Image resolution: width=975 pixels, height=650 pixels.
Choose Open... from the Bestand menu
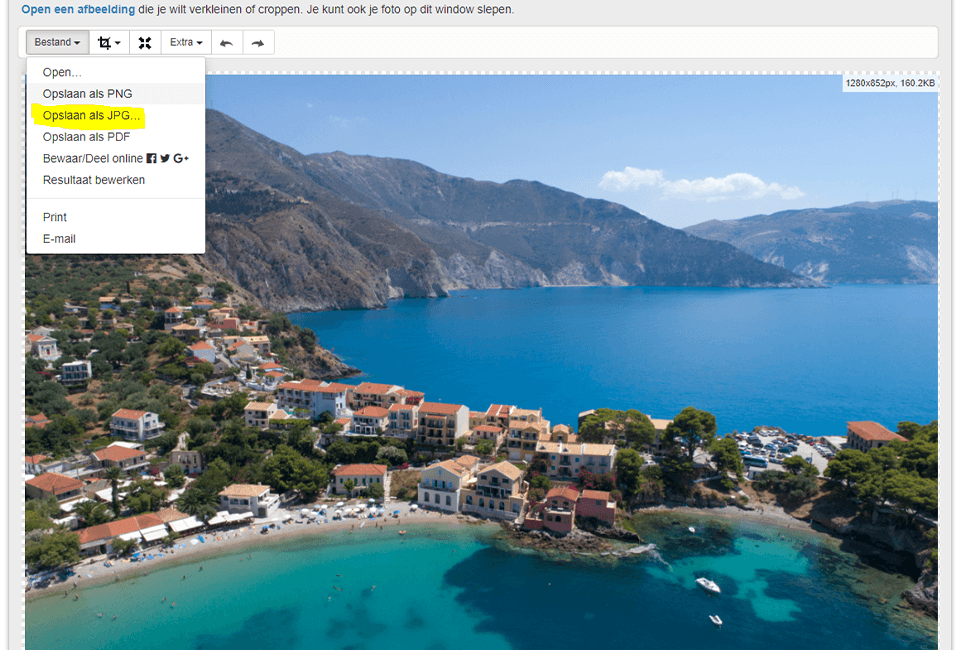point(62,73)
